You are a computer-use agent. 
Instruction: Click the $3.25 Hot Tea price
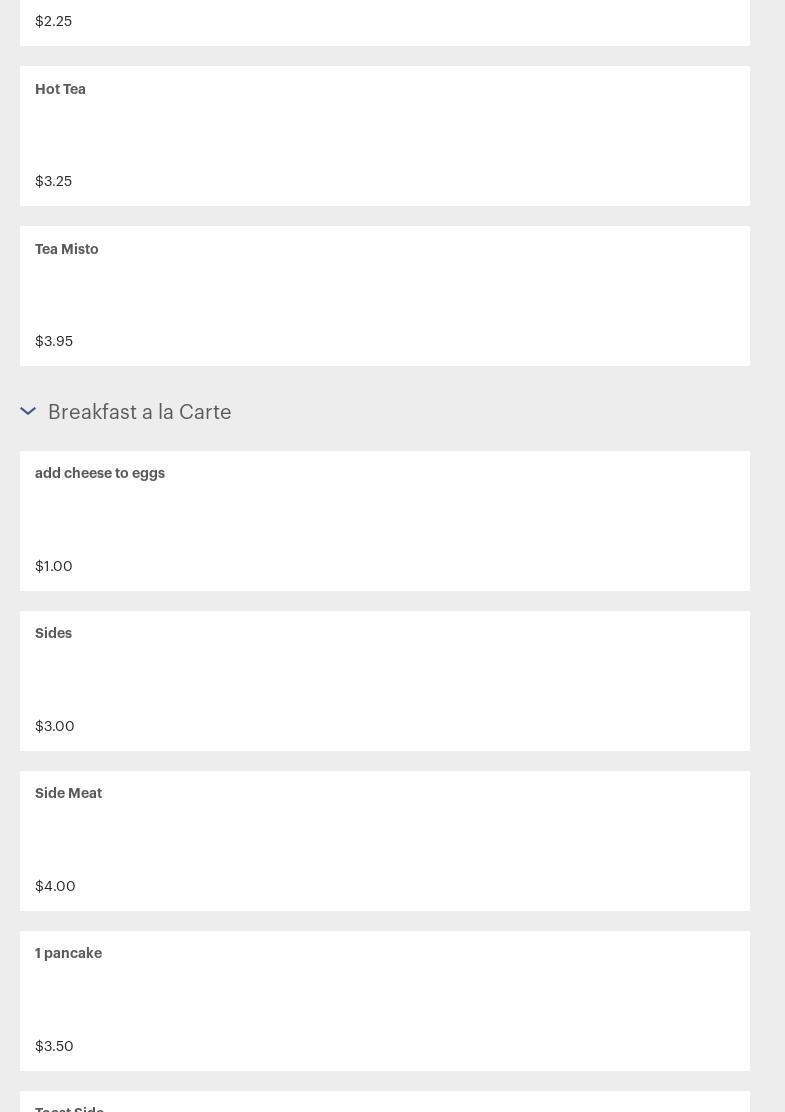54,181
